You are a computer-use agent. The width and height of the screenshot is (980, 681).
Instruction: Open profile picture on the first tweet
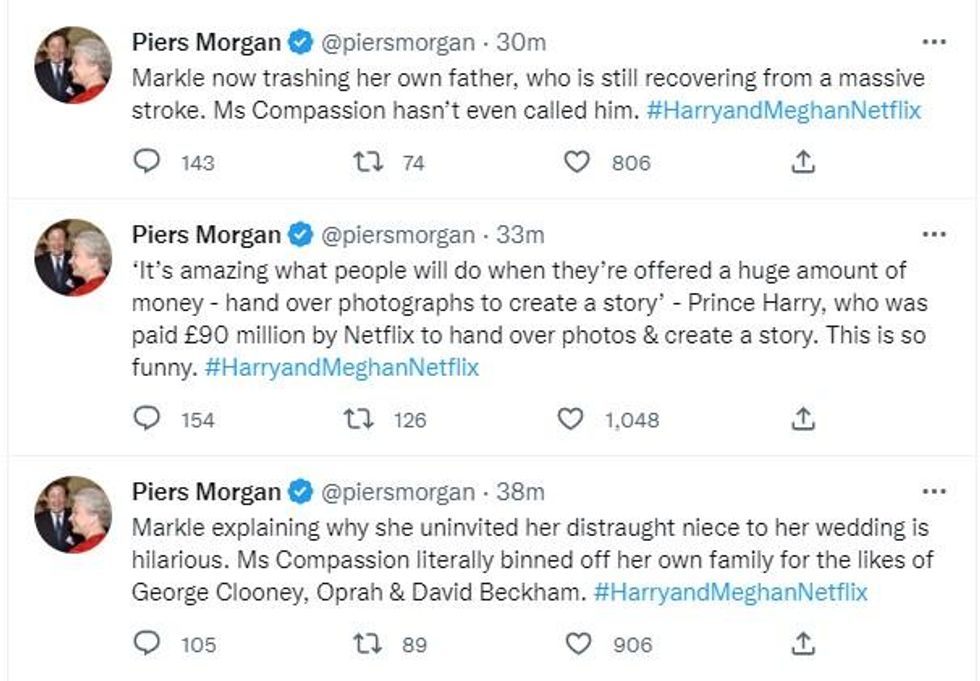pyautogui.click(x=73, y=65)
